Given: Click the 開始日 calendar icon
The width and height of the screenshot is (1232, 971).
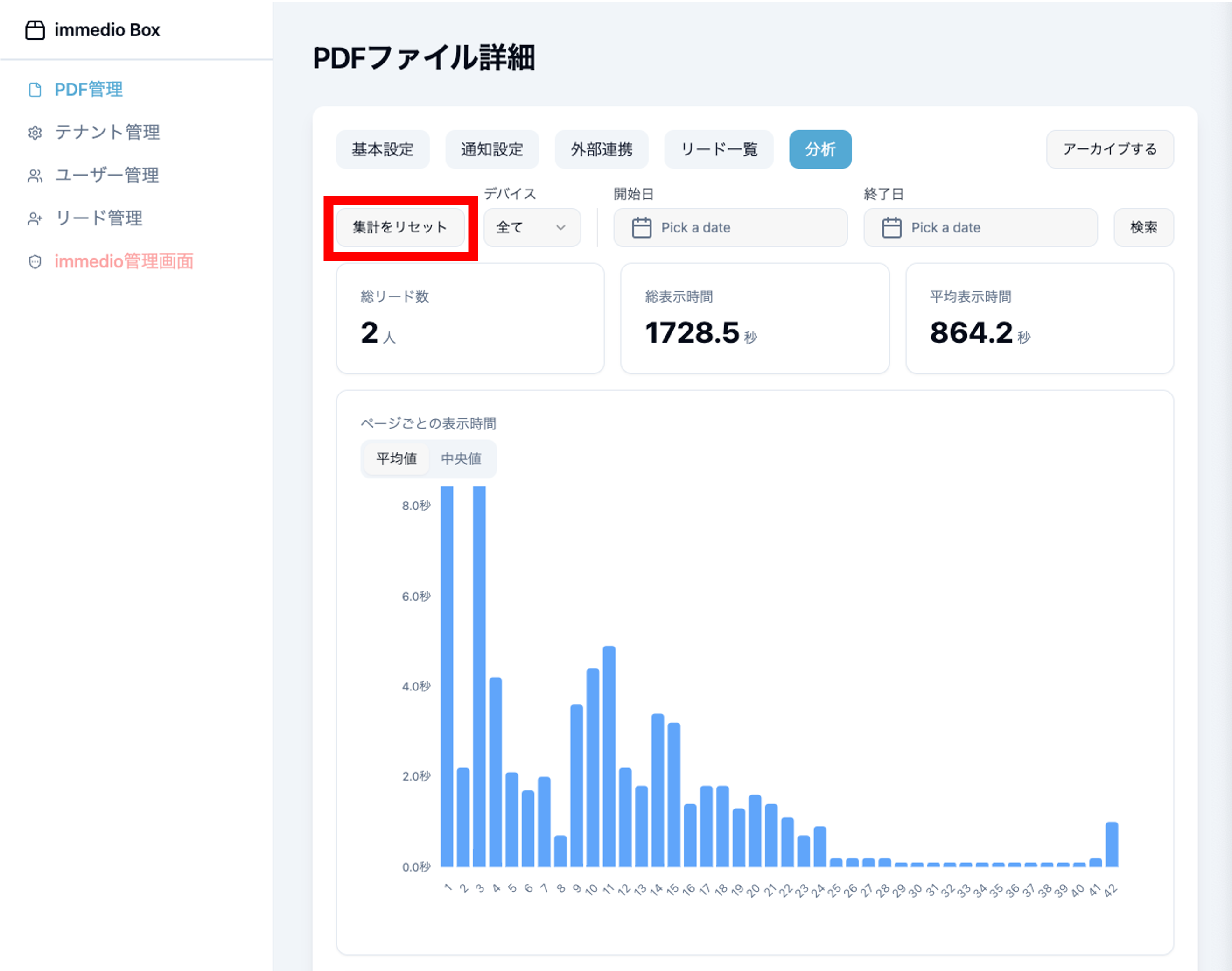Looking at the screenshot, I should click(x=642, y=227).
